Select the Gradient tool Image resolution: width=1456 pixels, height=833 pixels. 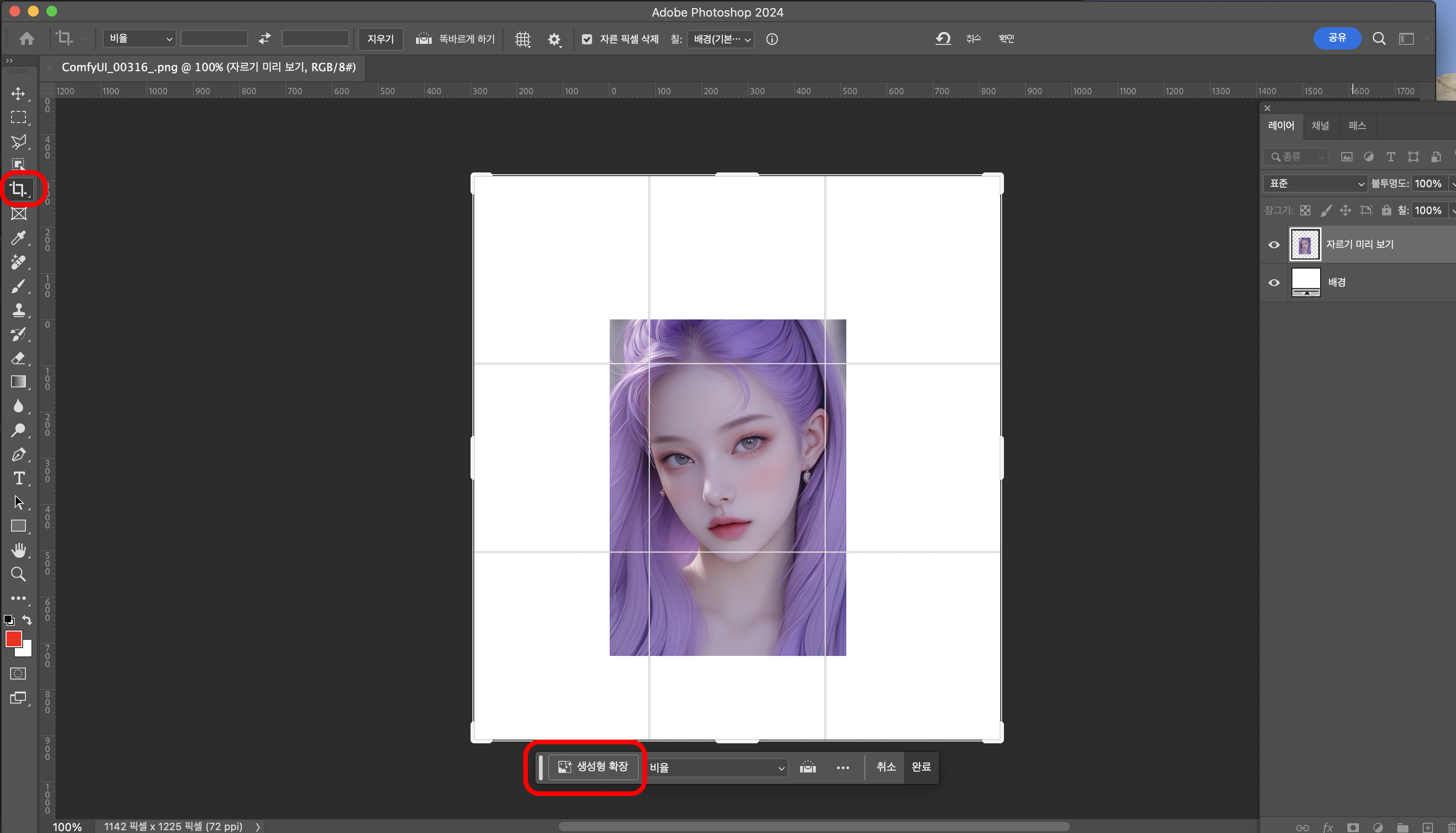pos(18,382)
